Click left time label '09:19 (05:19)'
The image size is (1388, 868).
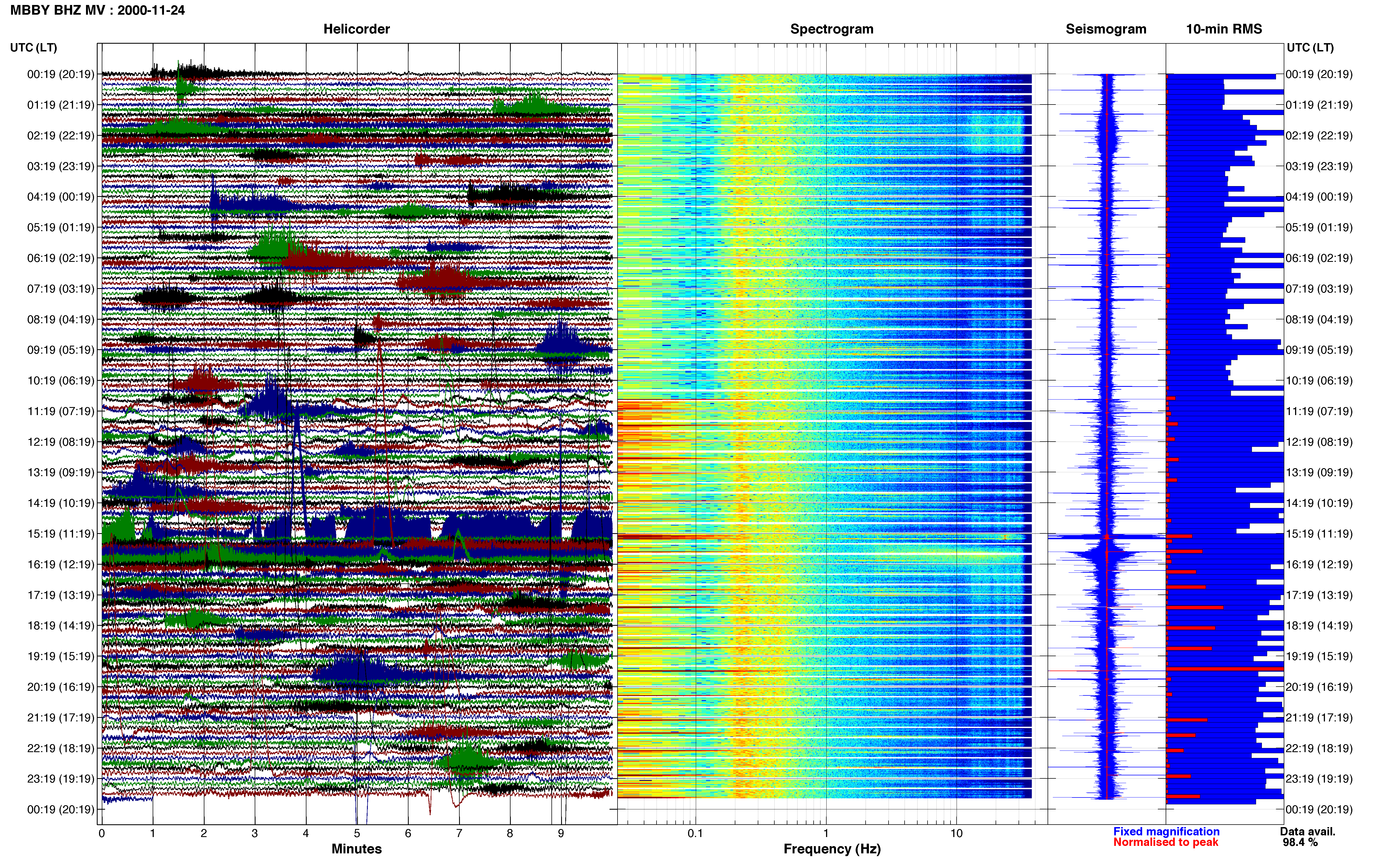pyautogui.click(x=61, y=350)
